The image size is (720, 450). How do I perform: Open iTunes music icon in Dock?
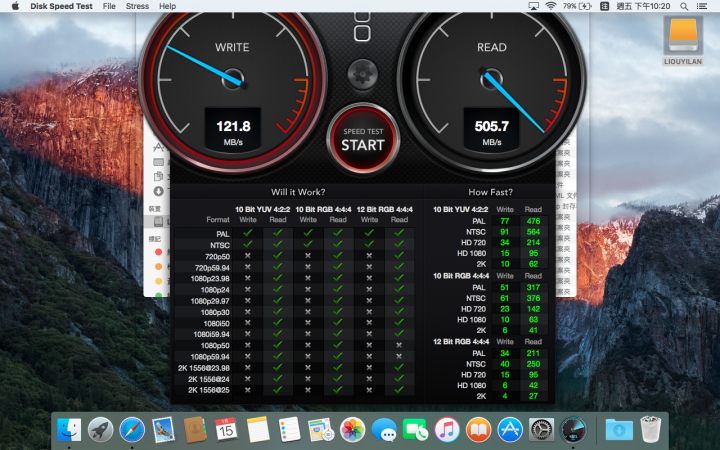point(447,430)
